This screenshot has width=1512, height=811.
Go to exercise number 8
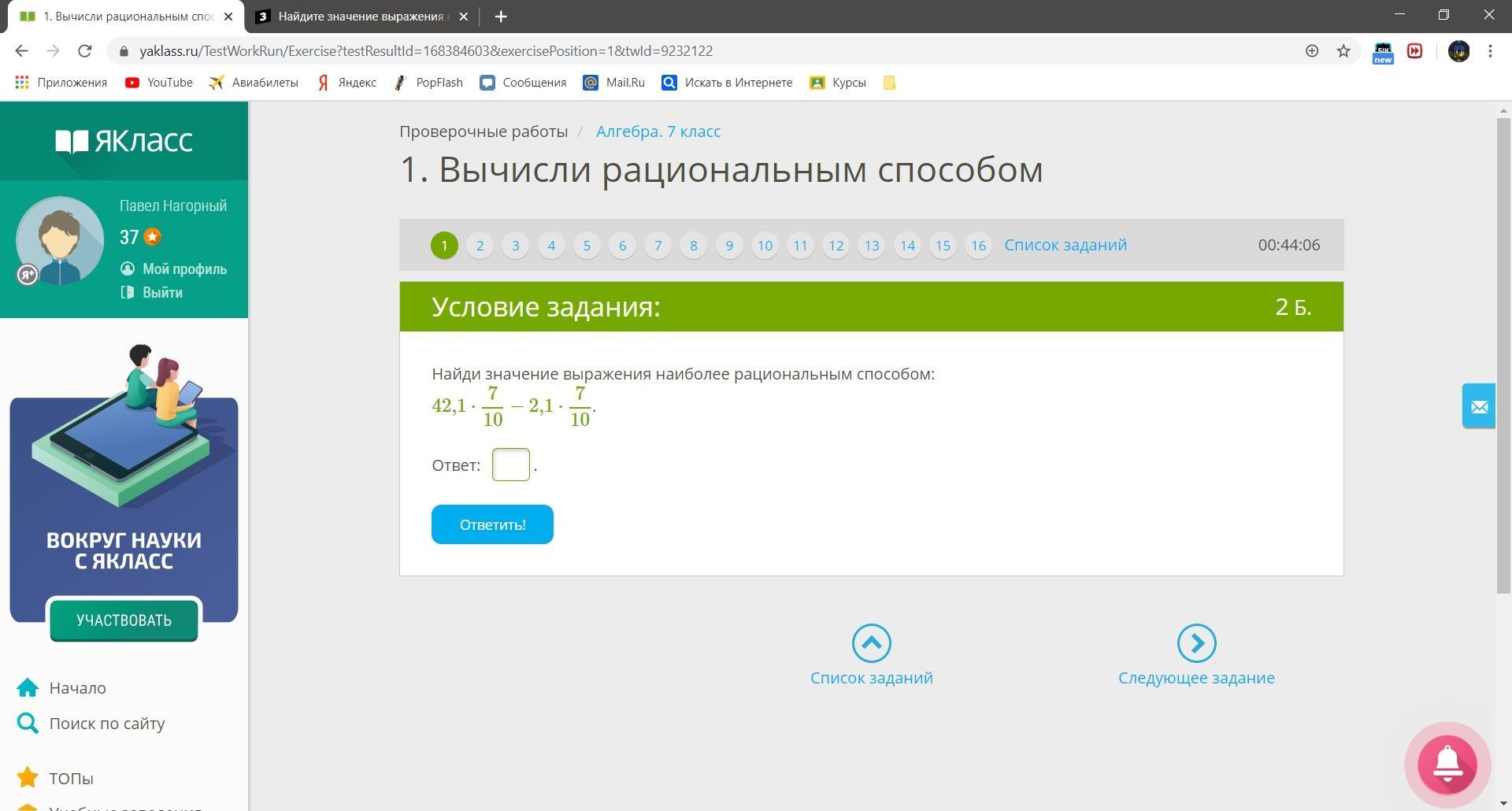click(694, 245)
